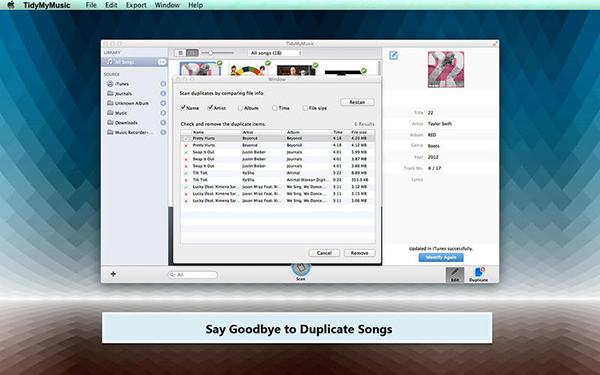The image size is (600, 375).
Task: Enable the File size comparison checkbox
Action: point(305,108)
